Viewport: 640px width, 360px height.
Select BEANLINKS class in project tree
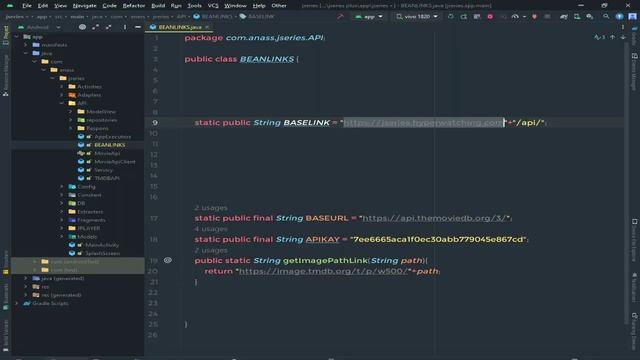(x=109, y=145)
